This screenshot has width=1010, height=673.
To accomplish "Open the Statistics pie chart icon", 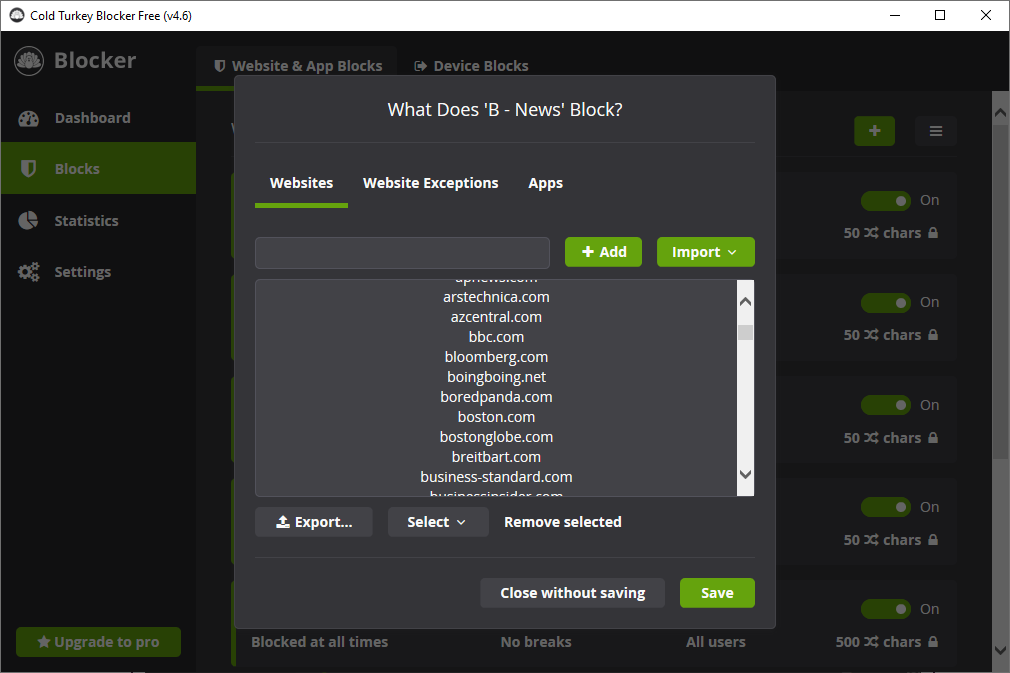I will (28, 220).
